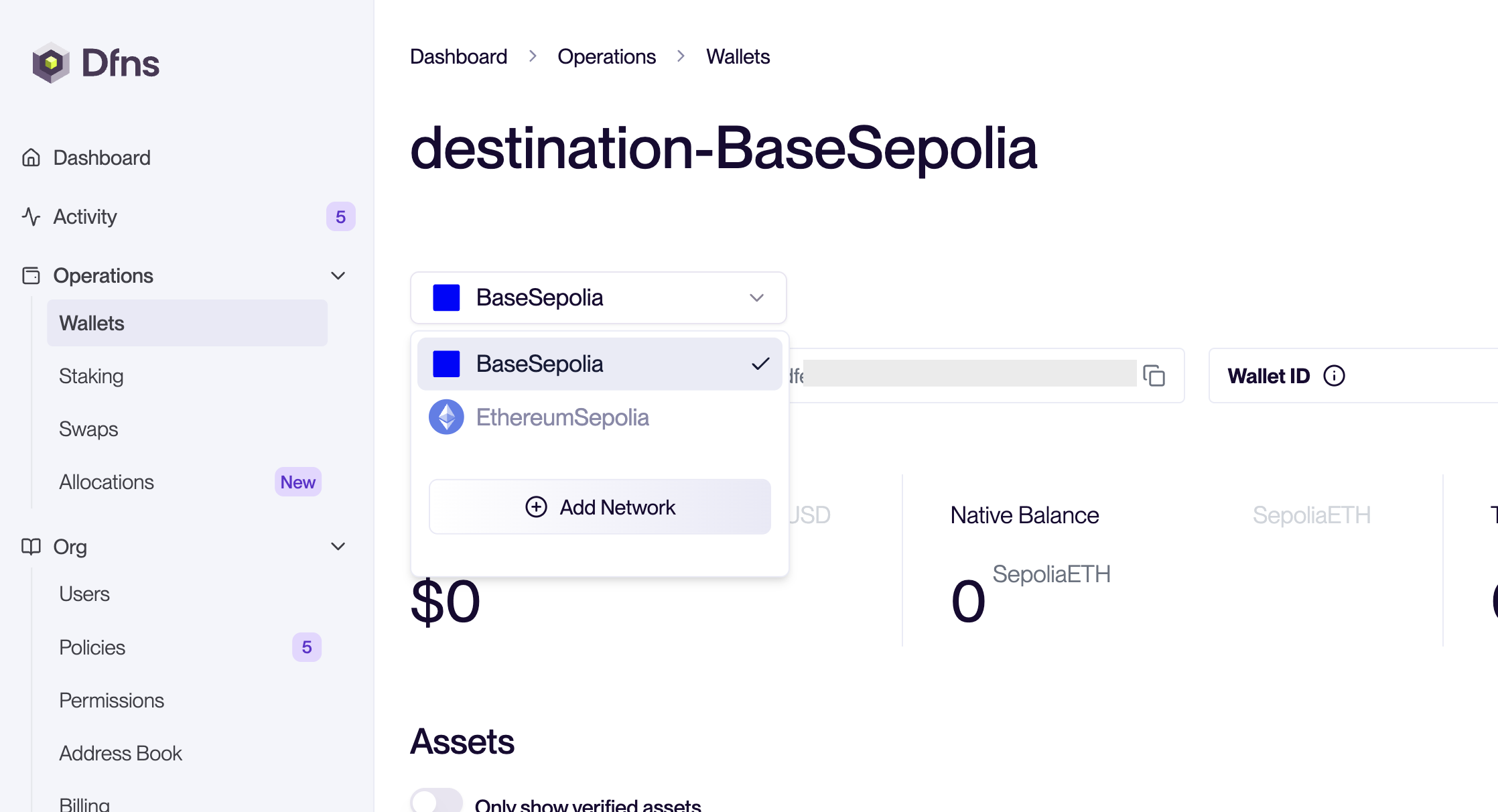
Task: Click the Dfns logo icon
Action: (51, 63)
